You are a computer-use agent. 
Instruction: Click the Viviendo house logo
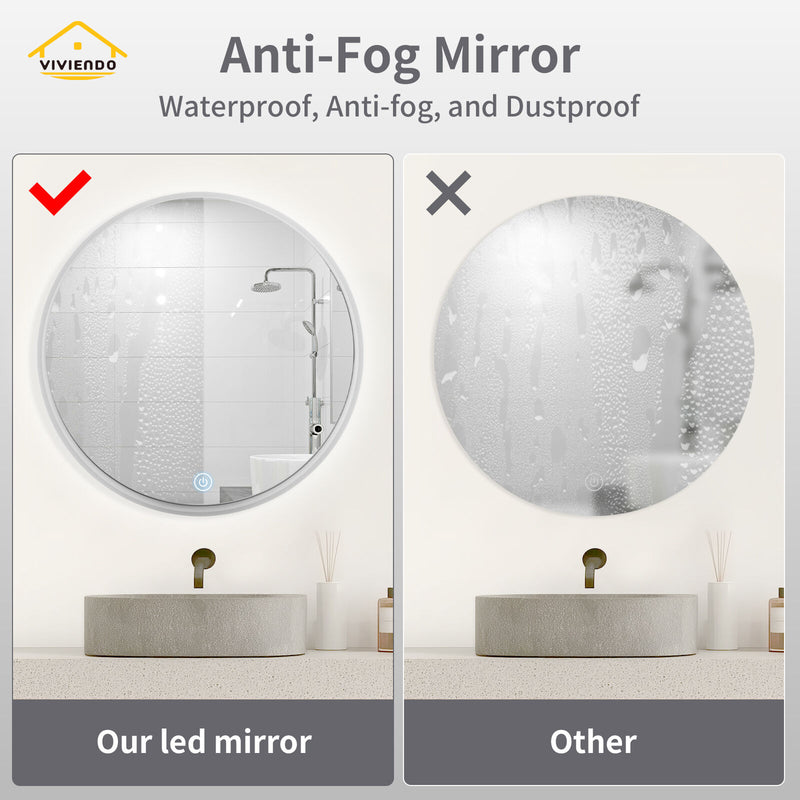[x=78, y=50]
